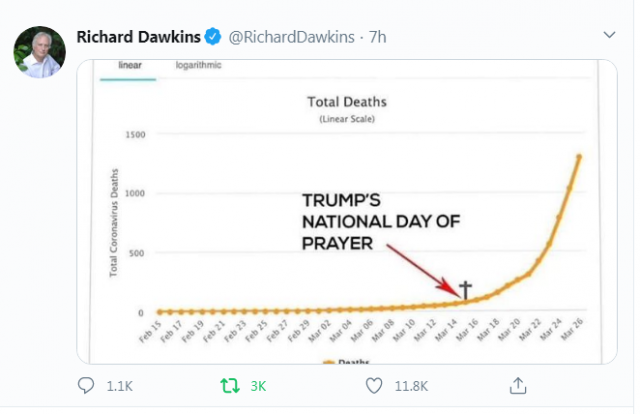Click the 3K retweet count
Screen dimensions: 640x414
click(x=258, y=386)
